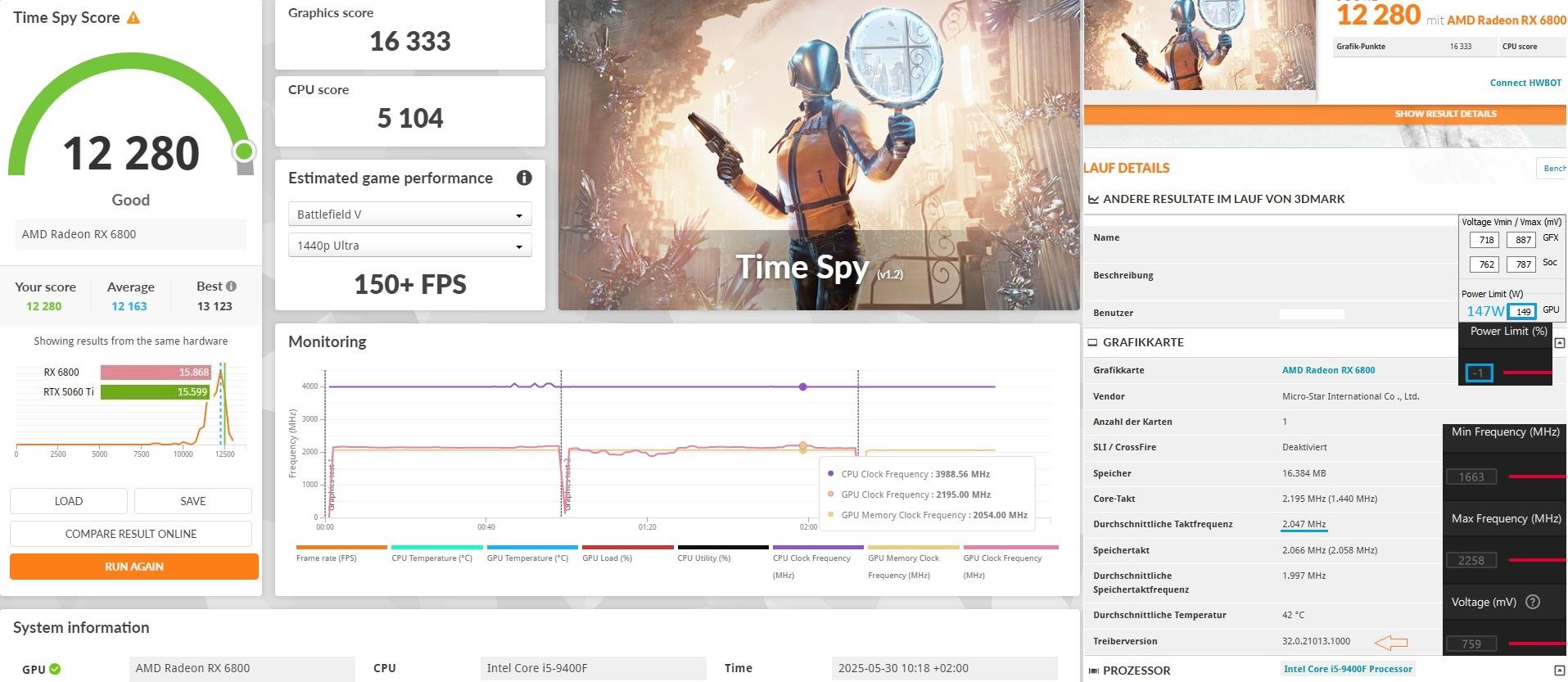
Task: Click the green verified check beside GPU
Action: pyautogui.click(x=55, y=669)
